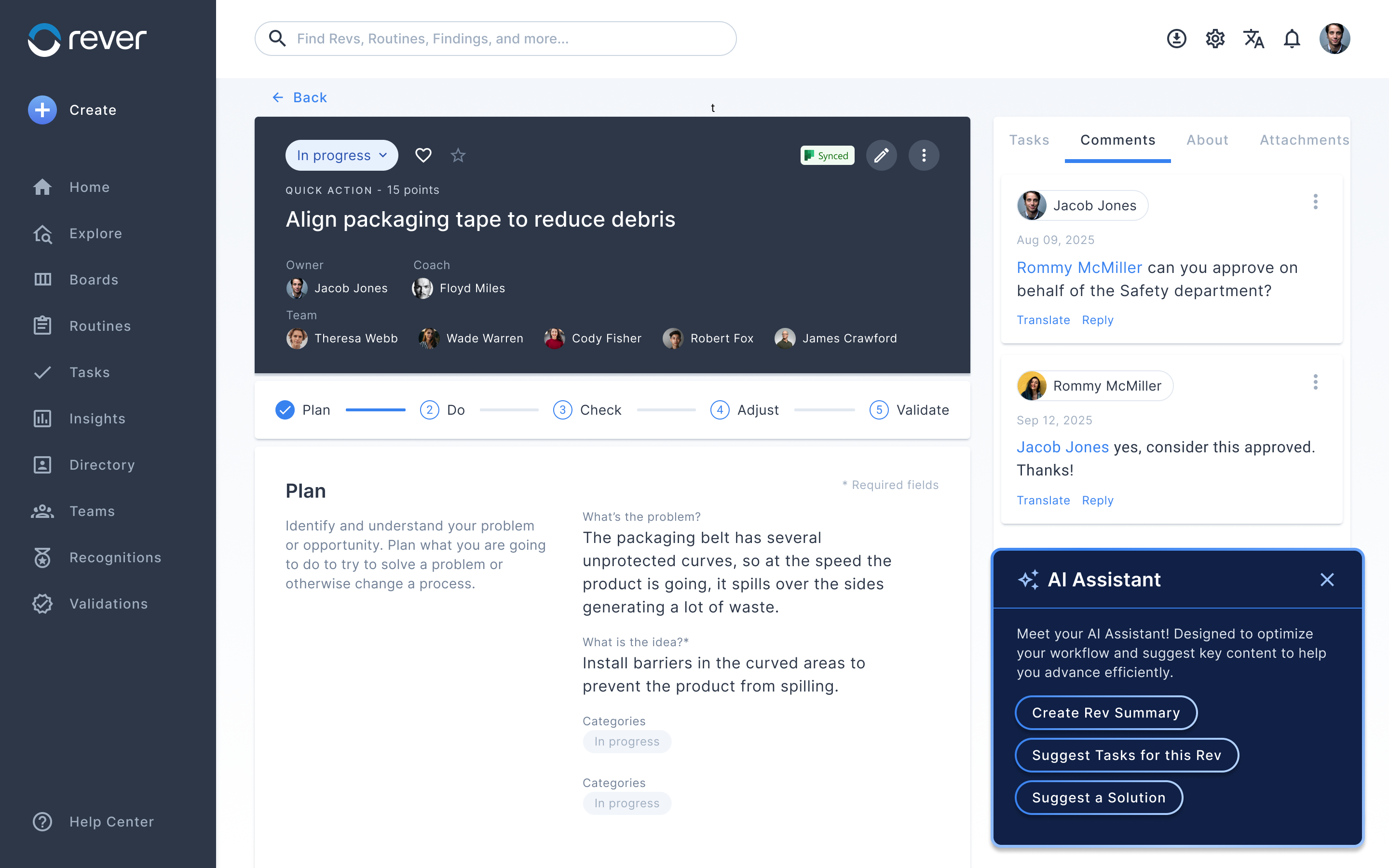Expand the In progress status dropdown
This screenshot has width=1389, height=868.
coord(341,155)
